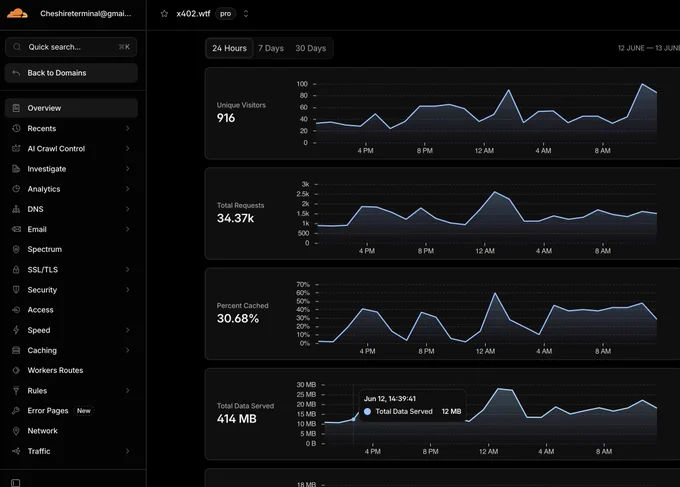Expand the Traffic chevron

click(x=128, y=451)
